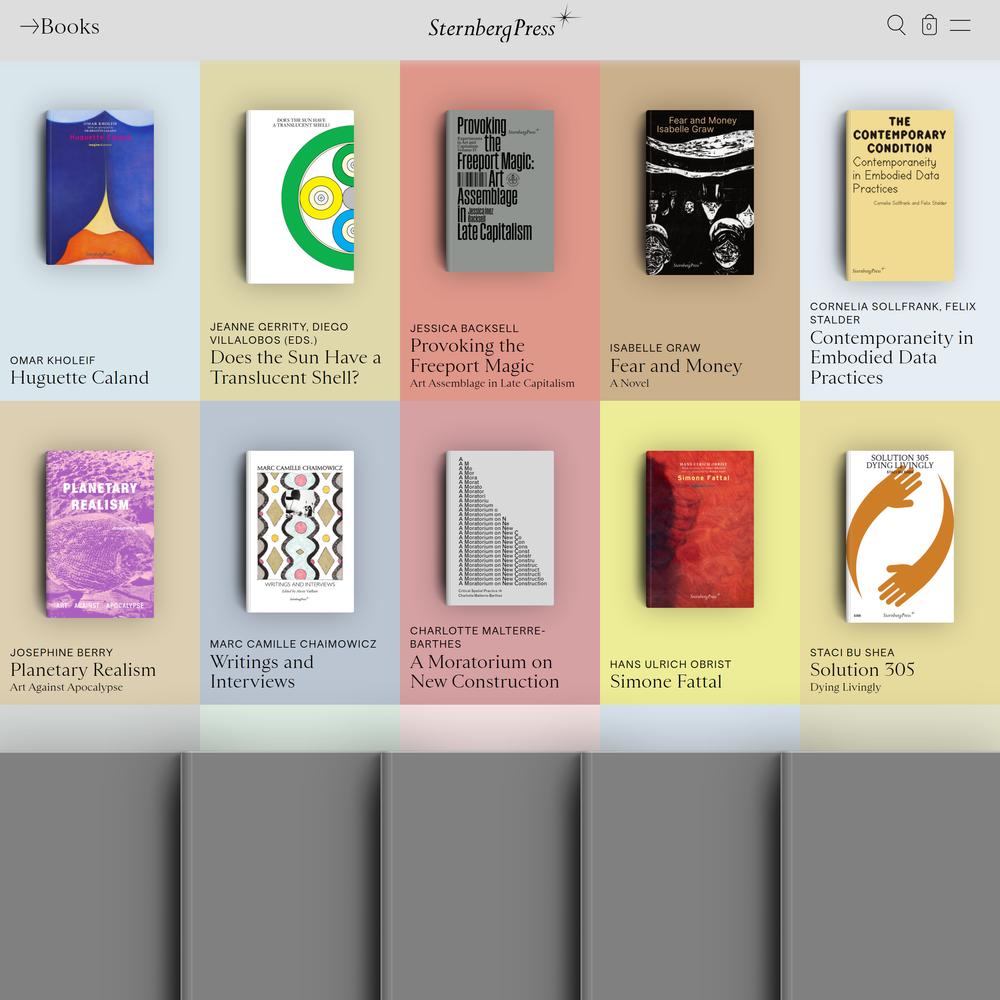This screenshot has height=1000, width=1000.
Task: Click the 'Provoking the Freeport Magic' title
Action: tap(472, 355)
